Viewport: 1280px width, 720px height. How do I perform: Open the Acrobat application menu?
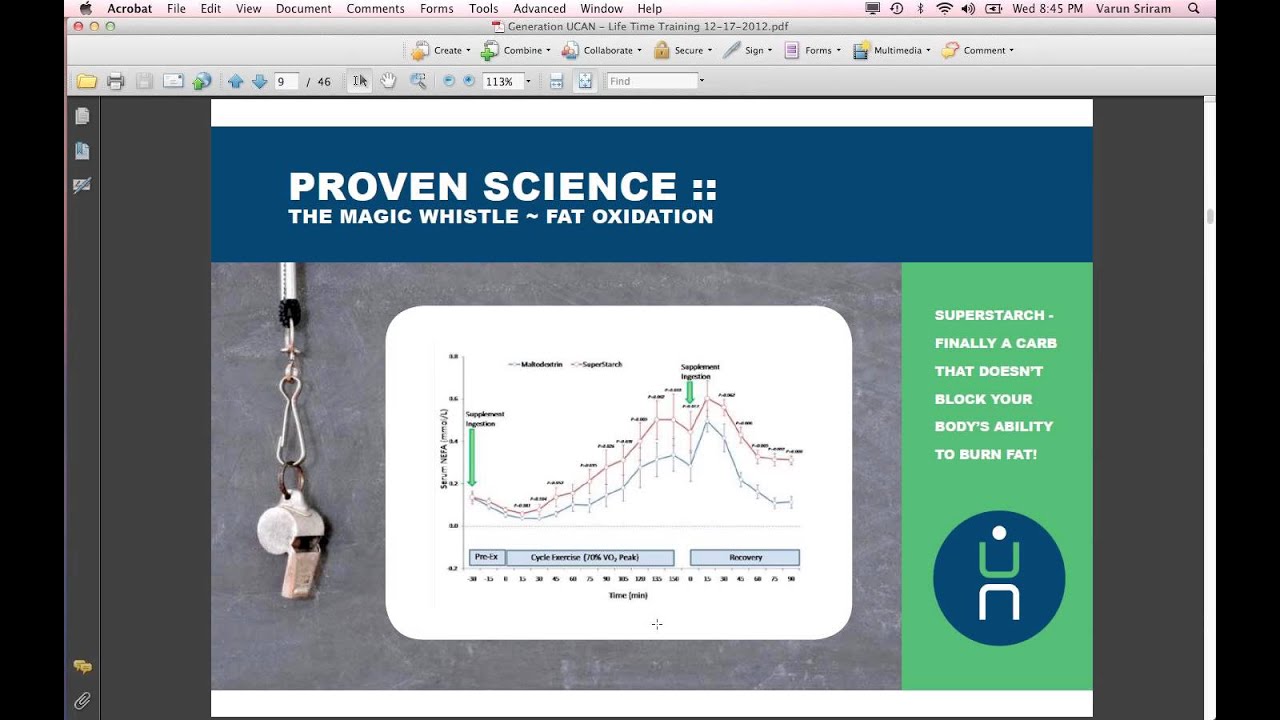[x=130, y=9]
